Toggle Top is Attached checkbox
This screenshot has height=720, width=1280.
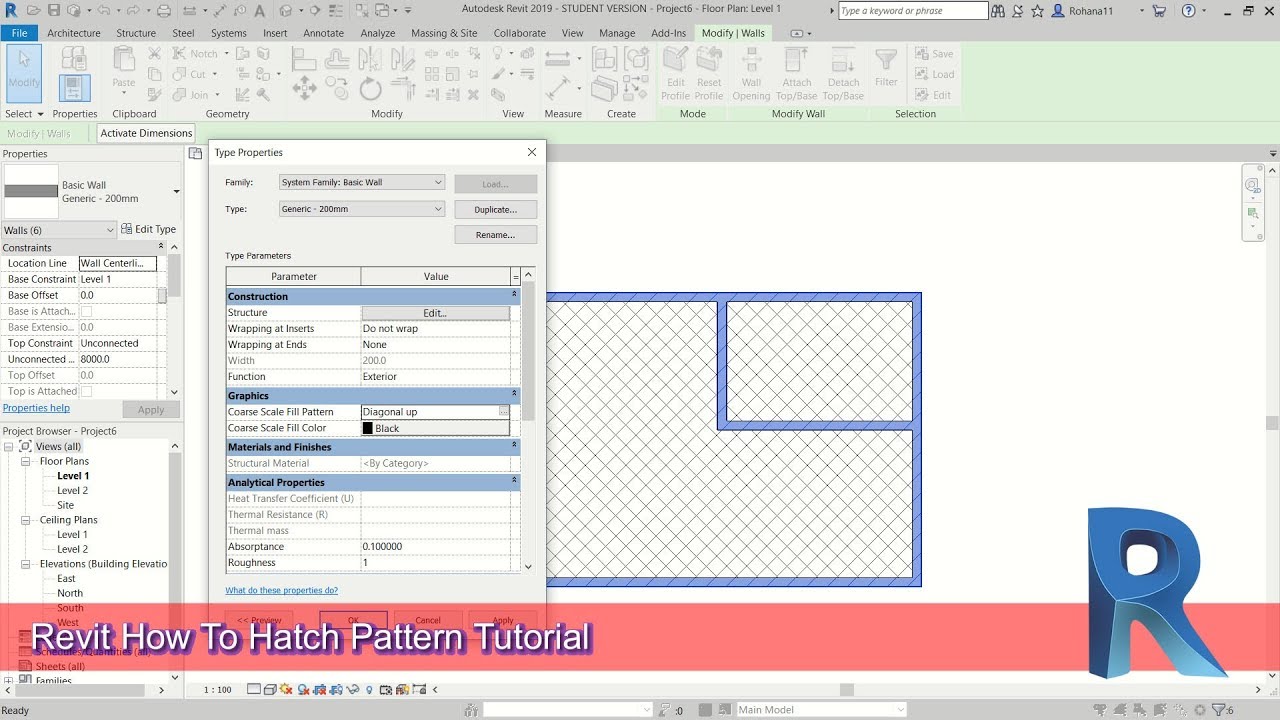pos(86,391)
